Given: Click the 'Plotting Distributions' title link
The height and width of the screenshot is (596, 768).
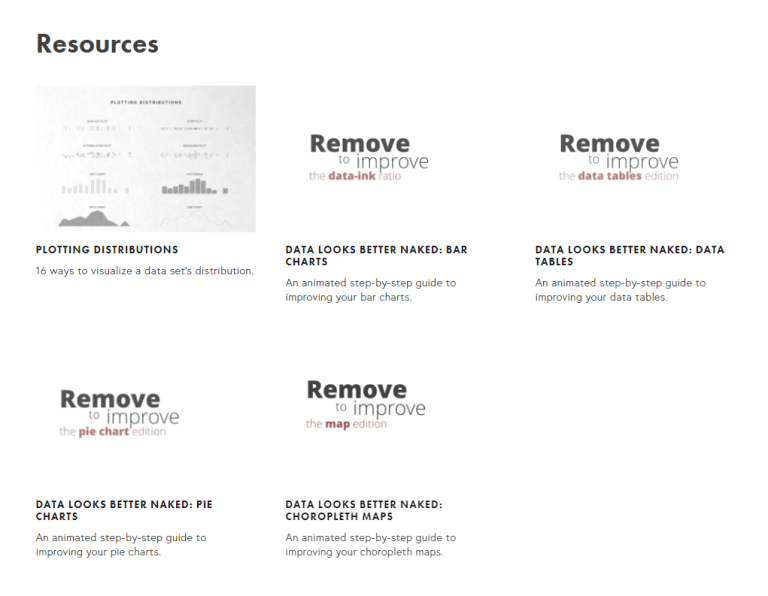Looking at the screenshot, I should pyautogui.click(x=107, y=250).
